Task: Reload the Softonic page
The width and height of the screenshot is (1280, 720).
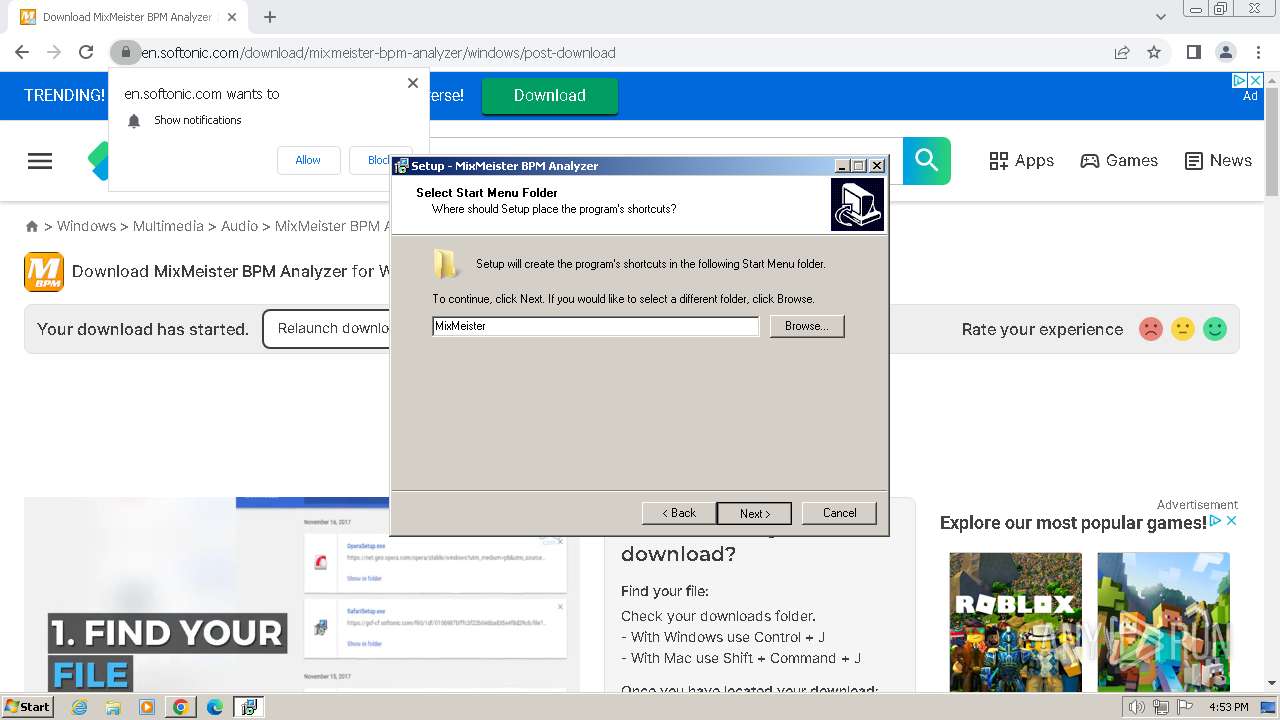Action: 86,52
